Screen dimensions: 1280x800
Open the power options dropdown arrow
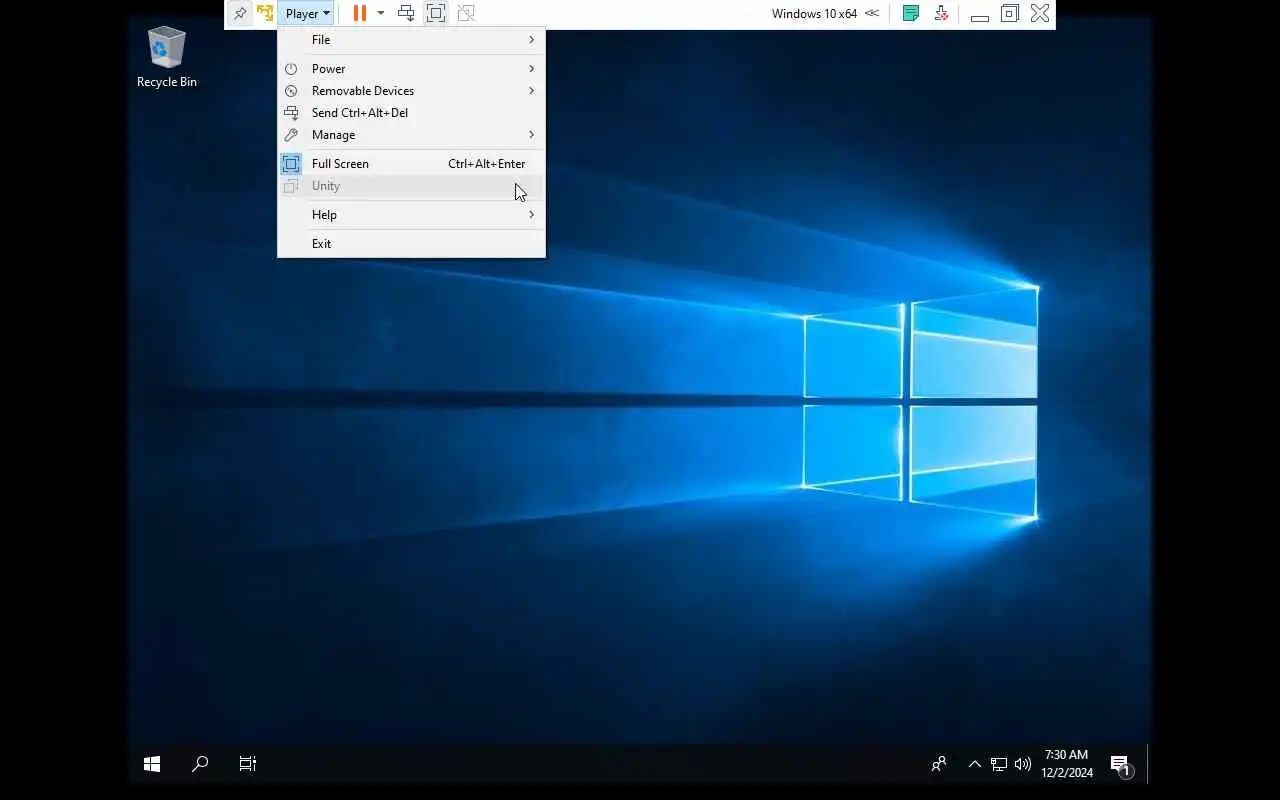point(380,13)
